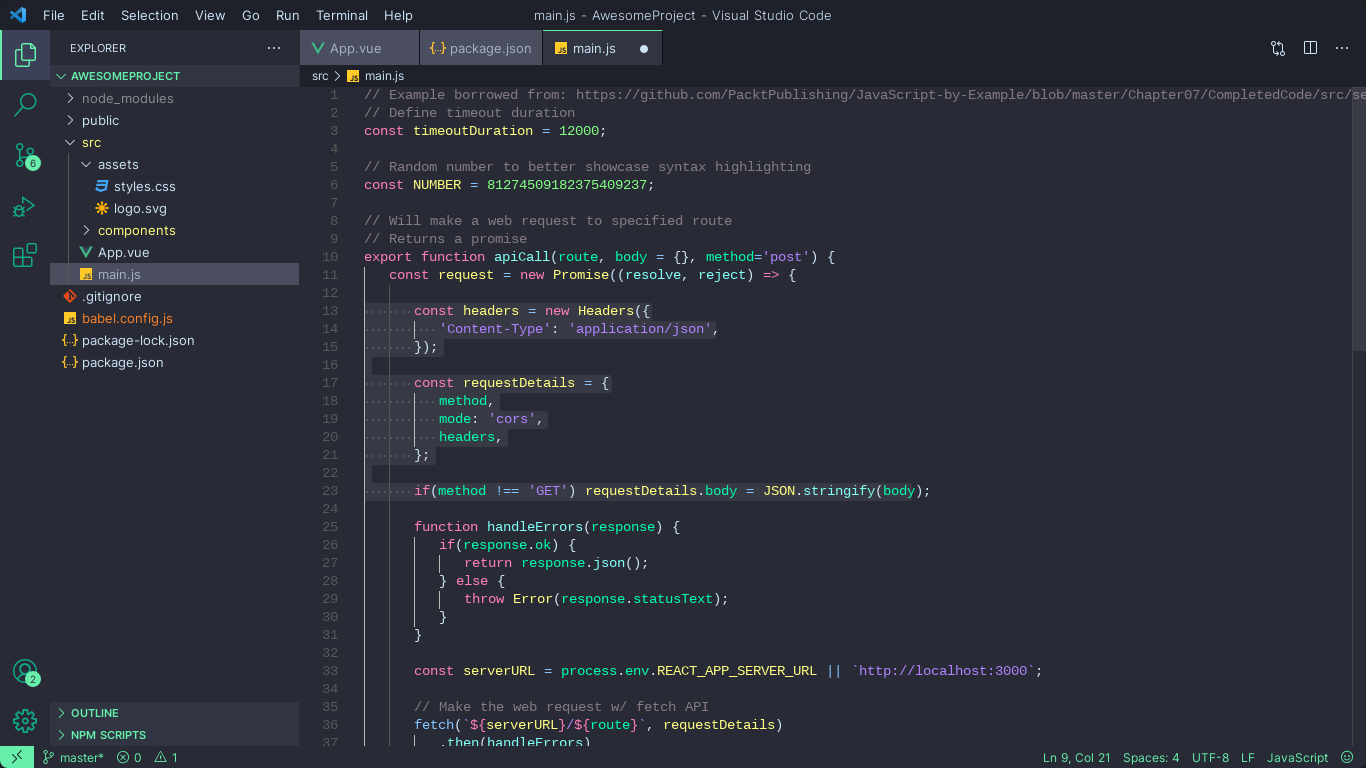
Task: Click the errors count in status bar
Action: coord(129,757)
